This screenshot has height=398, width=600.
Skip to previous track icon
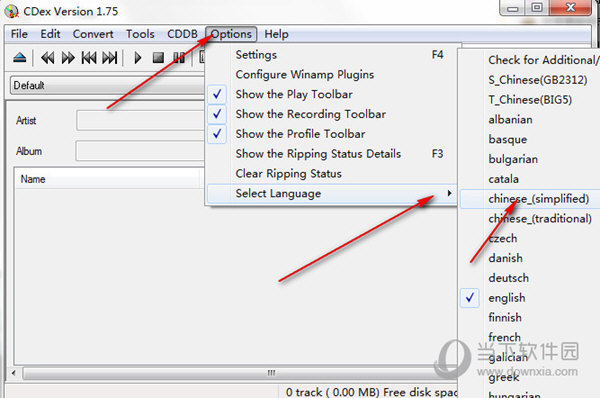point(89,58)
